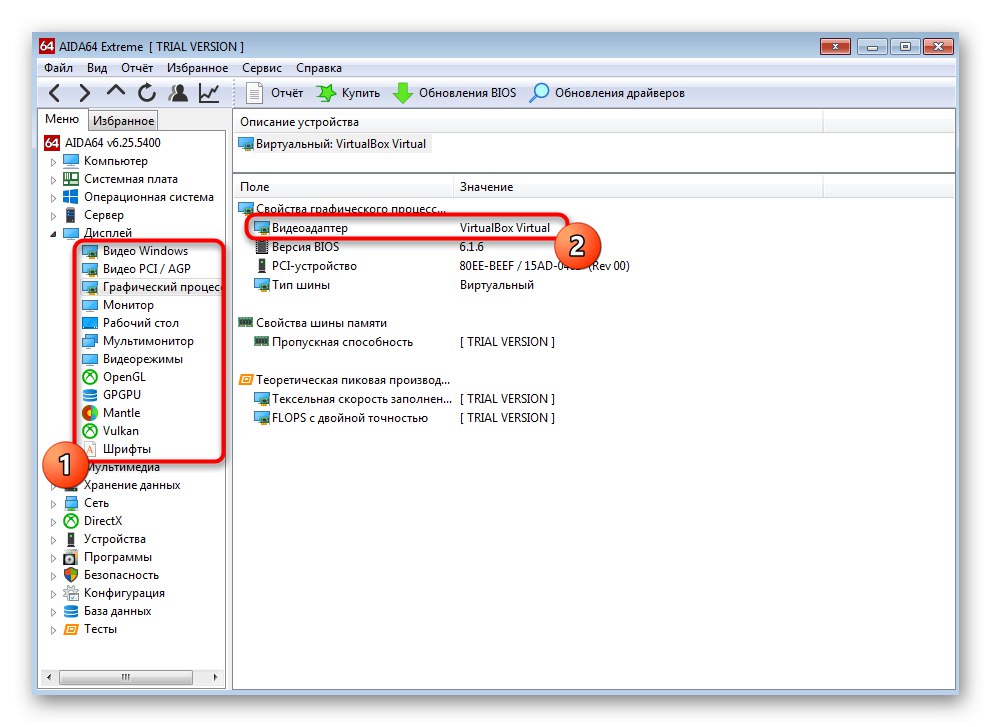
Task: Click the Операционная система Windows icon
Action: (x=71, y=197)
